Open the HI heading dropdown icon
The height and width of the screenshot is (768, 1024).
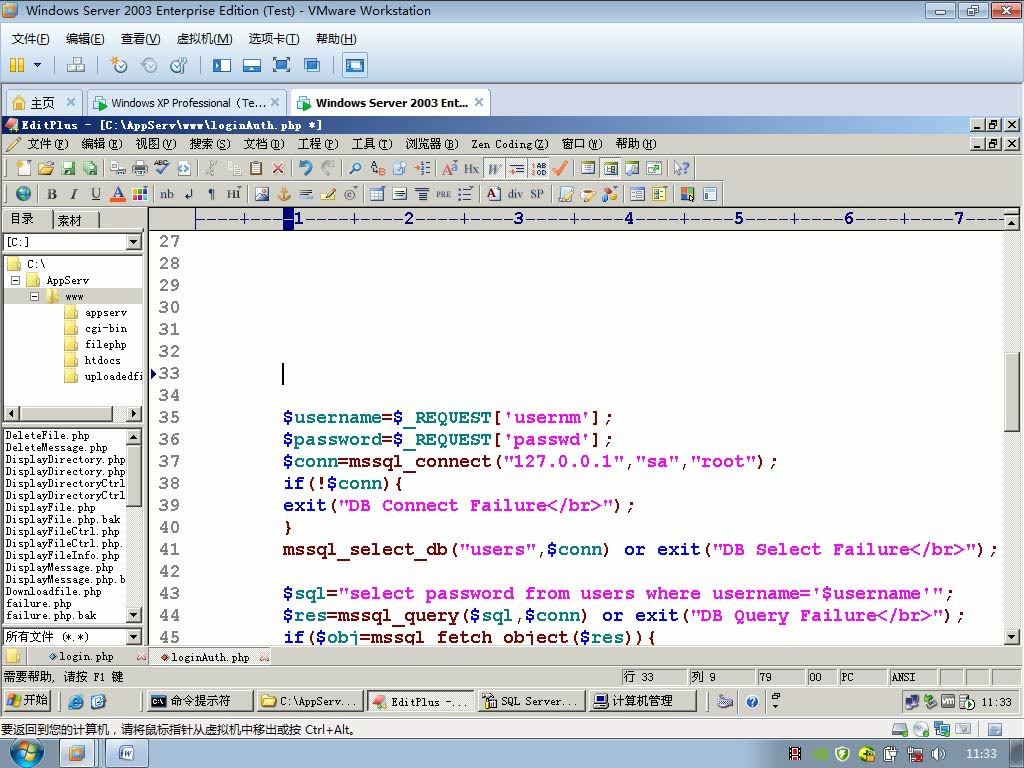pyautogui.click(x=234, y=193)
